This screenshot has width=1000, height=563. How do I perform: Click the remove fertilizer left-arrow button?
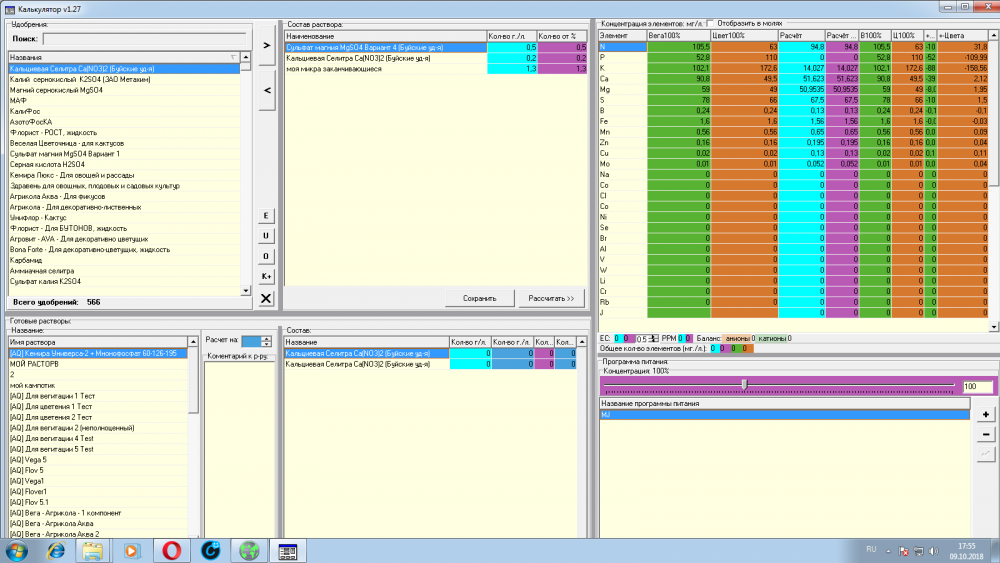[267, 91]
